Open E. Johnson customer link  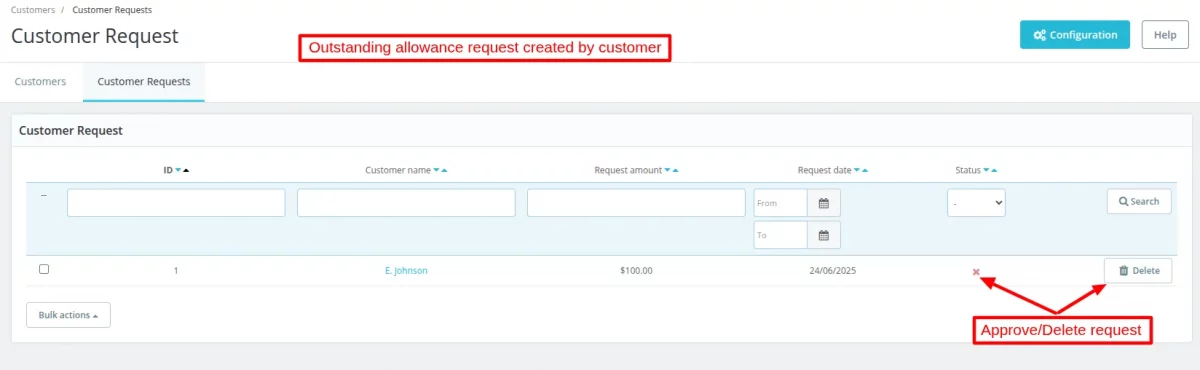point(406,270)
